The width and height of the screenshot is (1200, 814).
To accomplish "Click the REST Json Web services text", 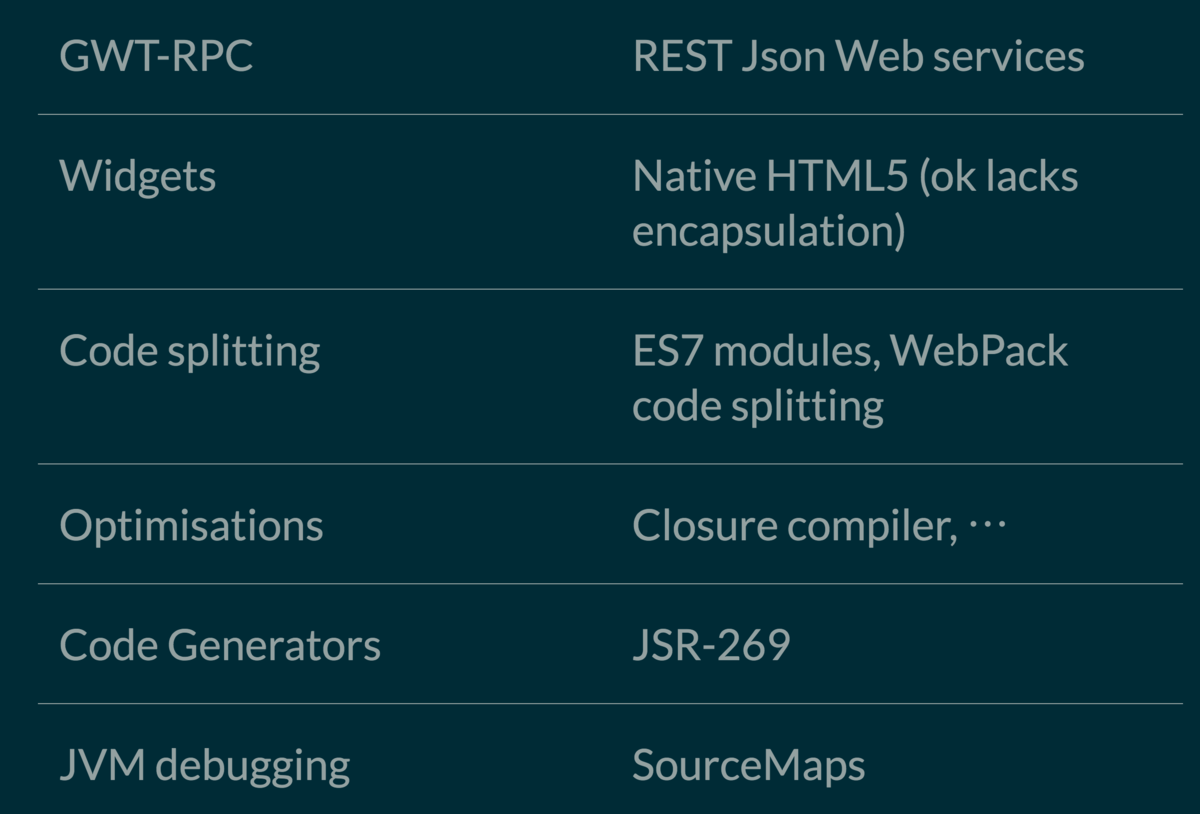I will (858, 57).
